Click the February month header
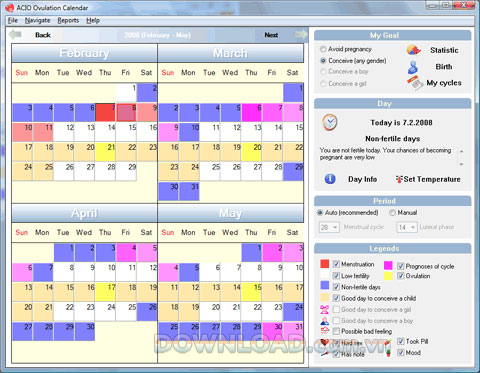 coord(84,53)
